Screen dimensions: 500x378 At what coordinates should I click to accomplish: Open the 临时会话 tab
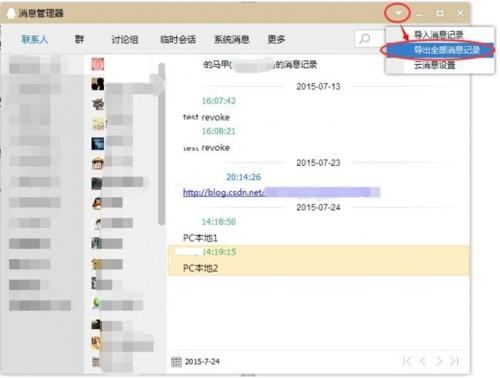click(x=178, y=40)
